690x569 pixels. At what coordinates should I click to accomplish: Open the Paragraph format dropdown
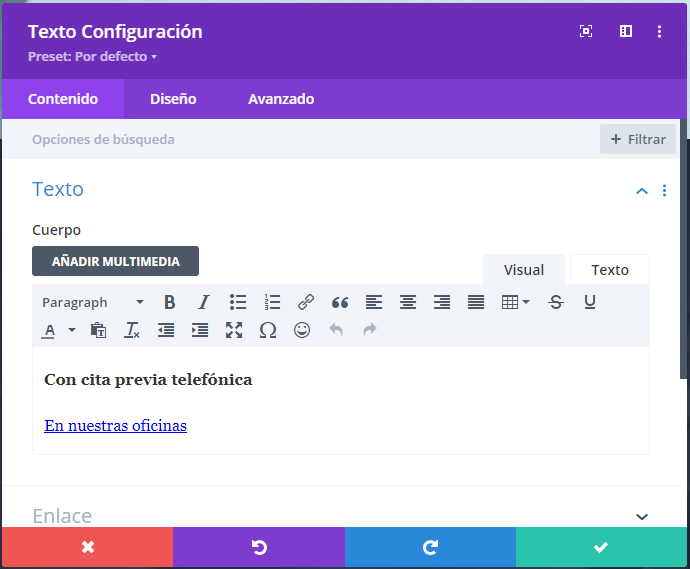pyautogui.click(x=93, y=302)
